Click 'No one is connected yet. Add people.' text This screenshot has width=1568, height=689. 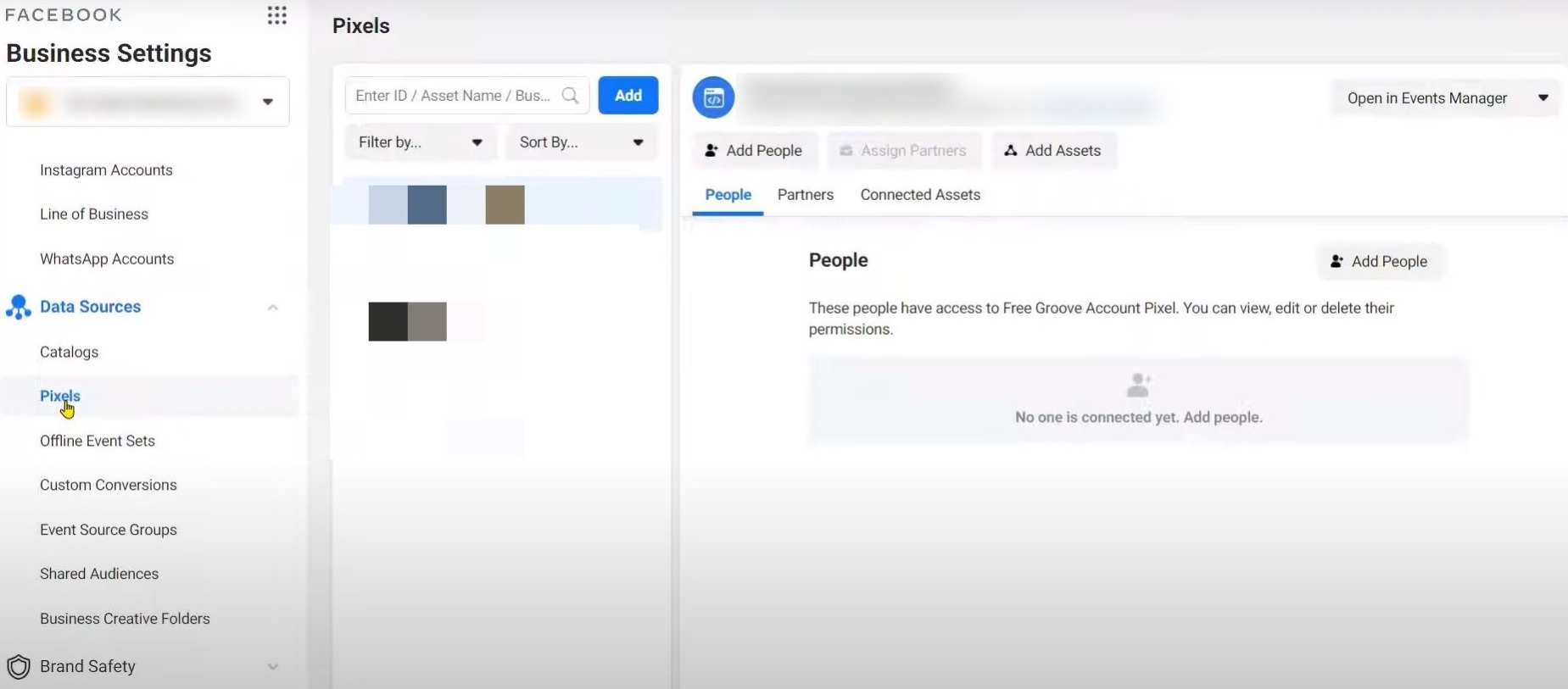(1139, 417)
